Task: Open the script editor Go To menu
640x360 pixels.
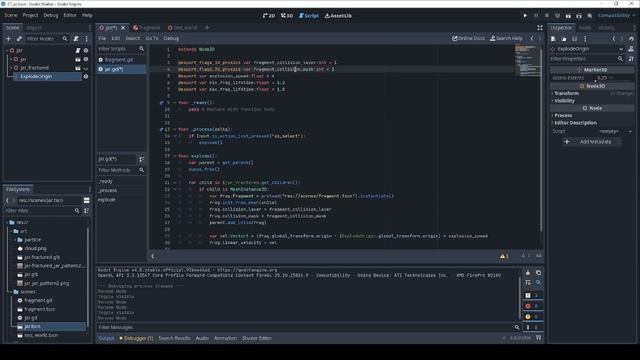Action: [152, 38]
